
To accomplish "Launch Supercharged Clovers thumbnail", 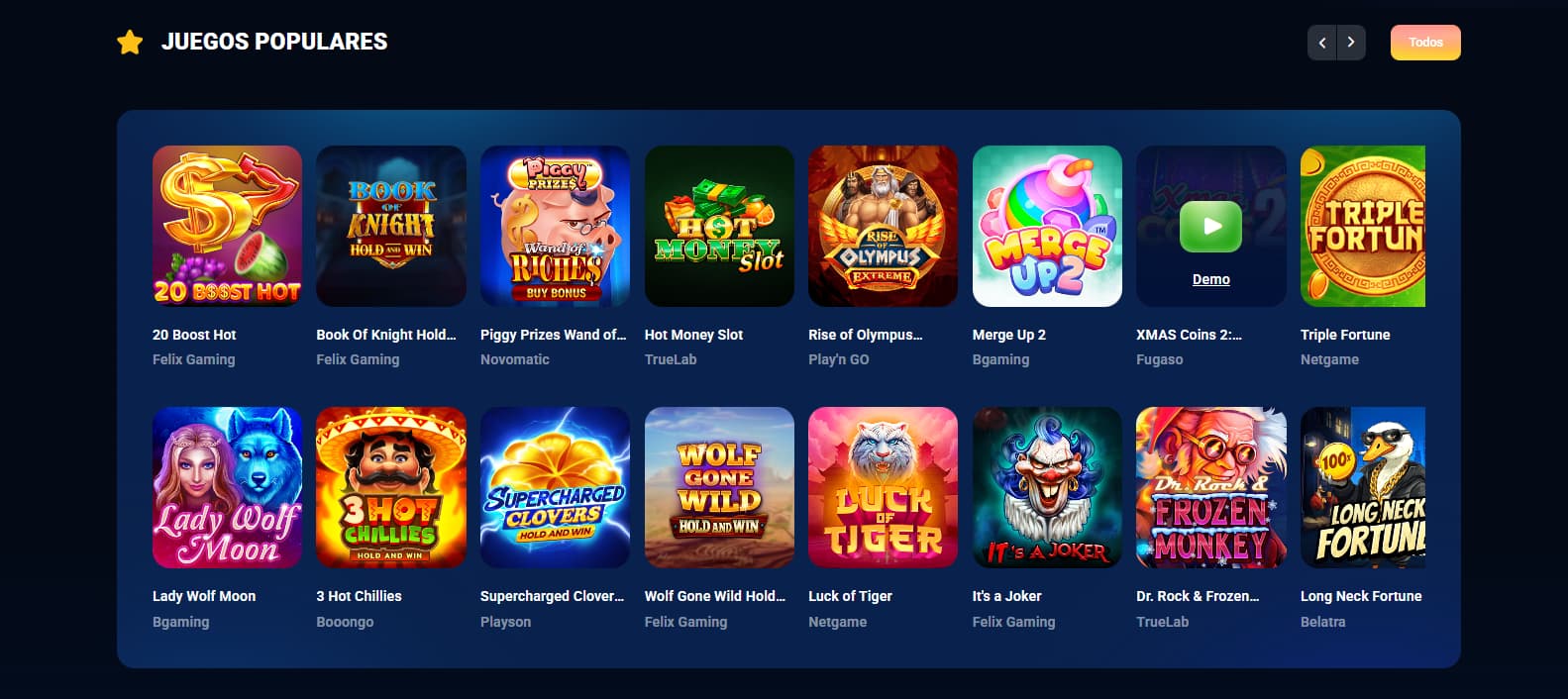I will [555, 487].
